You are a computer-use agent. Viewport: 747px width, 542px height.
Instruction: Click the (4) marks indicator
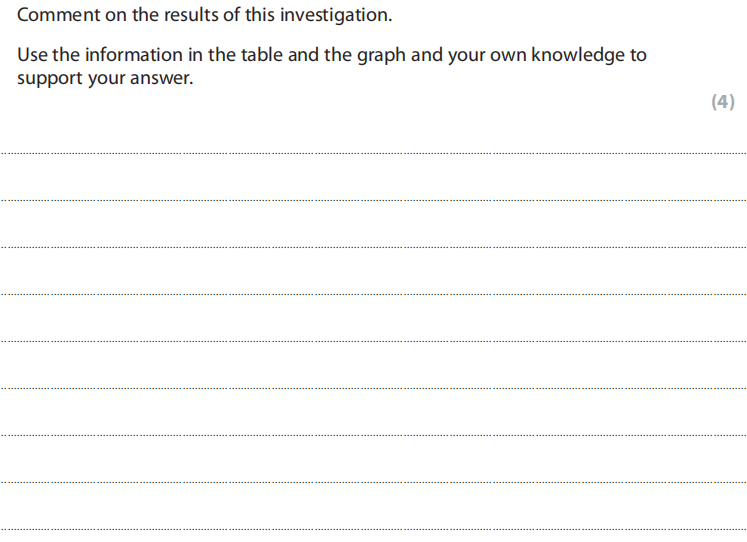coord(723,101)
